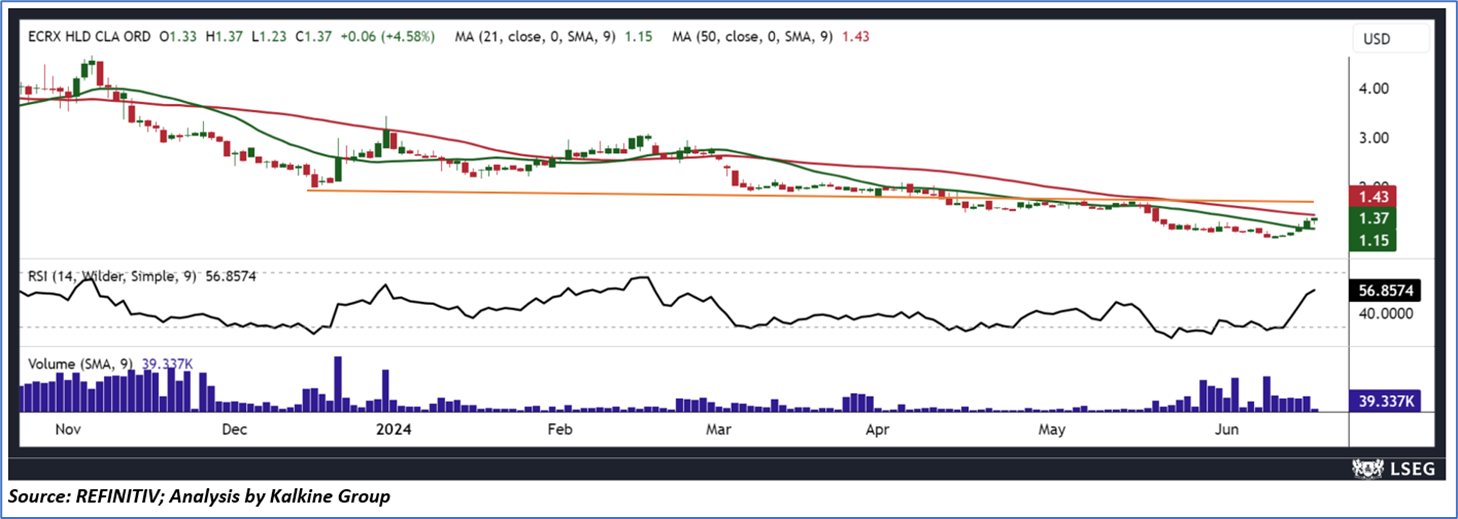The width and height of the screenshot is (1458, 519).
Task: Click the 3.00 price axis label
Action: [x=1373, y=138]
